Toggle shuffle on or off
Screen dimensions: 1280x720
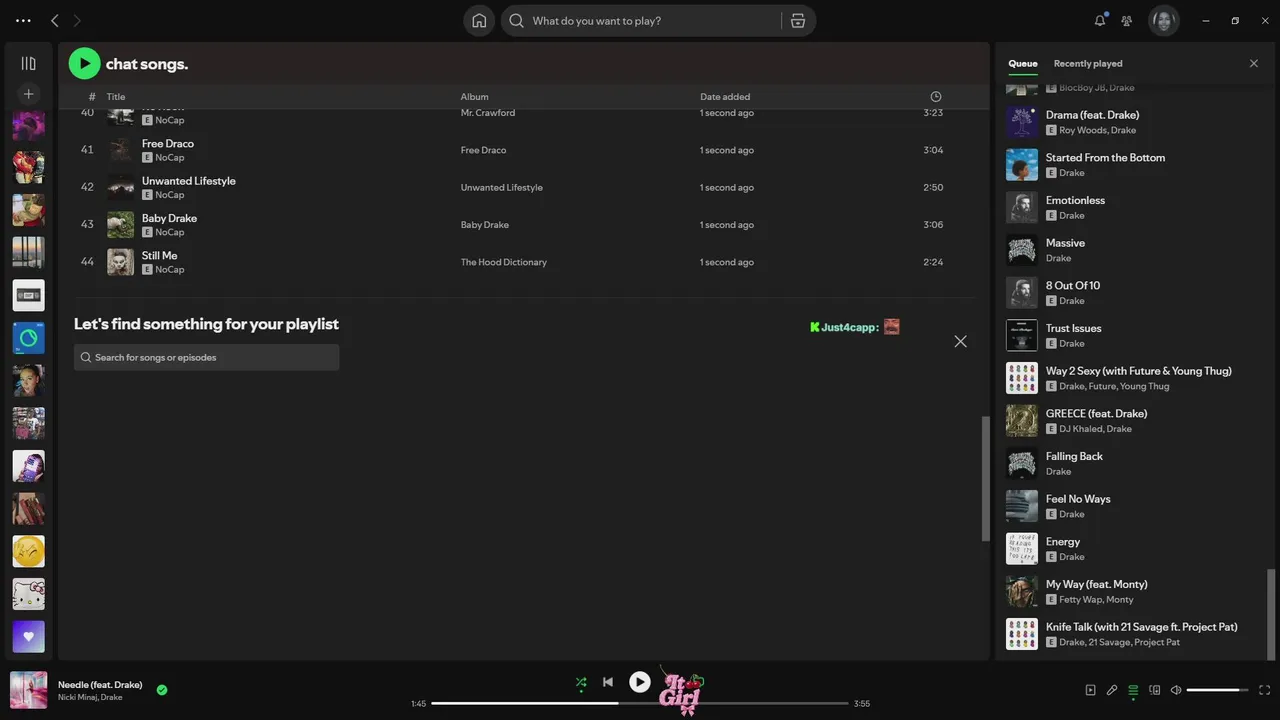(581, 683)
